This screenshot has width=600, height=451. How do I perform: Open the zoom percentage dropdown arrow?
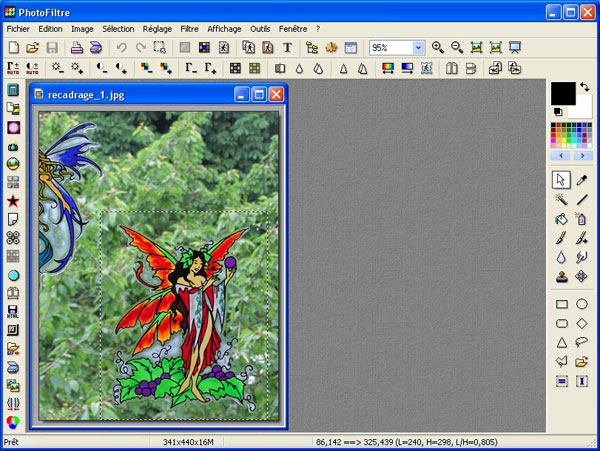(419, 48)
